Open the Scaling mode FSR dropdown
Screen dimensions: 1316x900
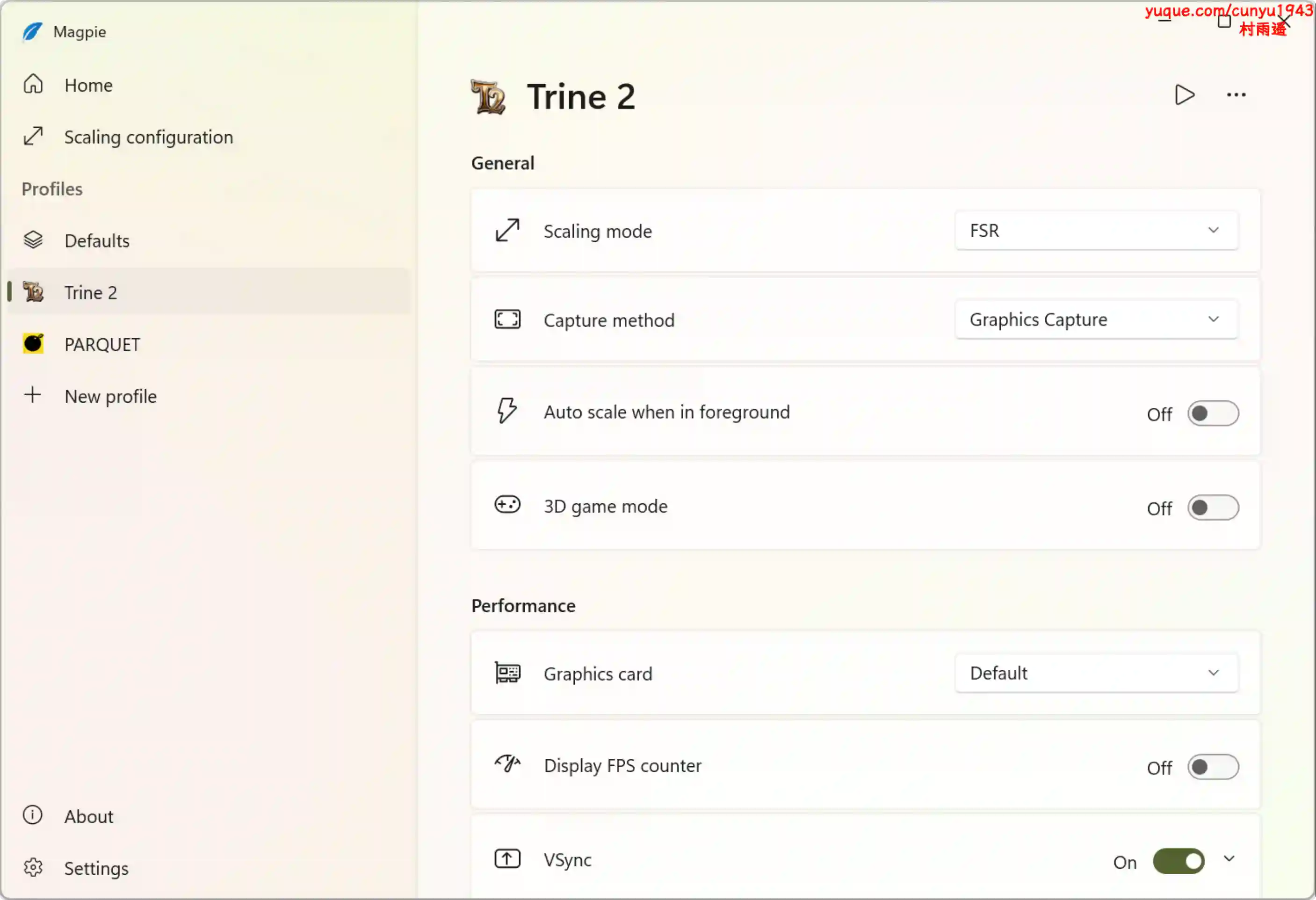click(1096, 231)
